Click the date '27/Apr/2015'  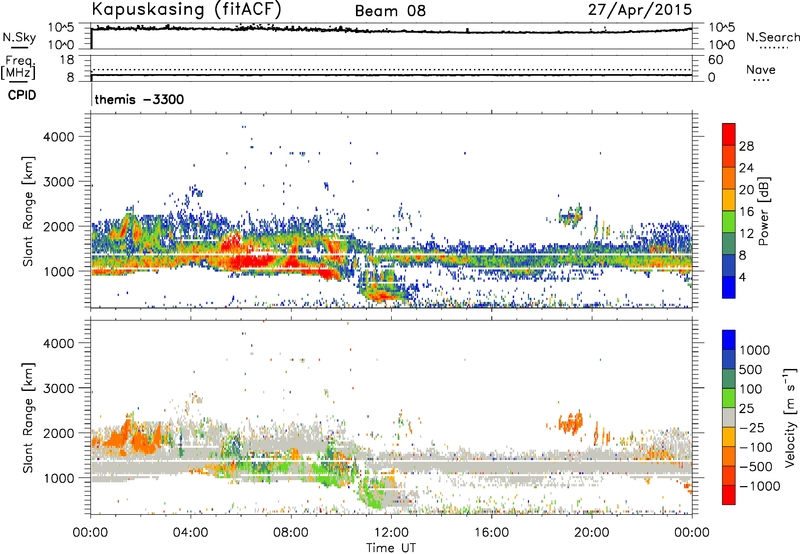[x=640, y=10]
